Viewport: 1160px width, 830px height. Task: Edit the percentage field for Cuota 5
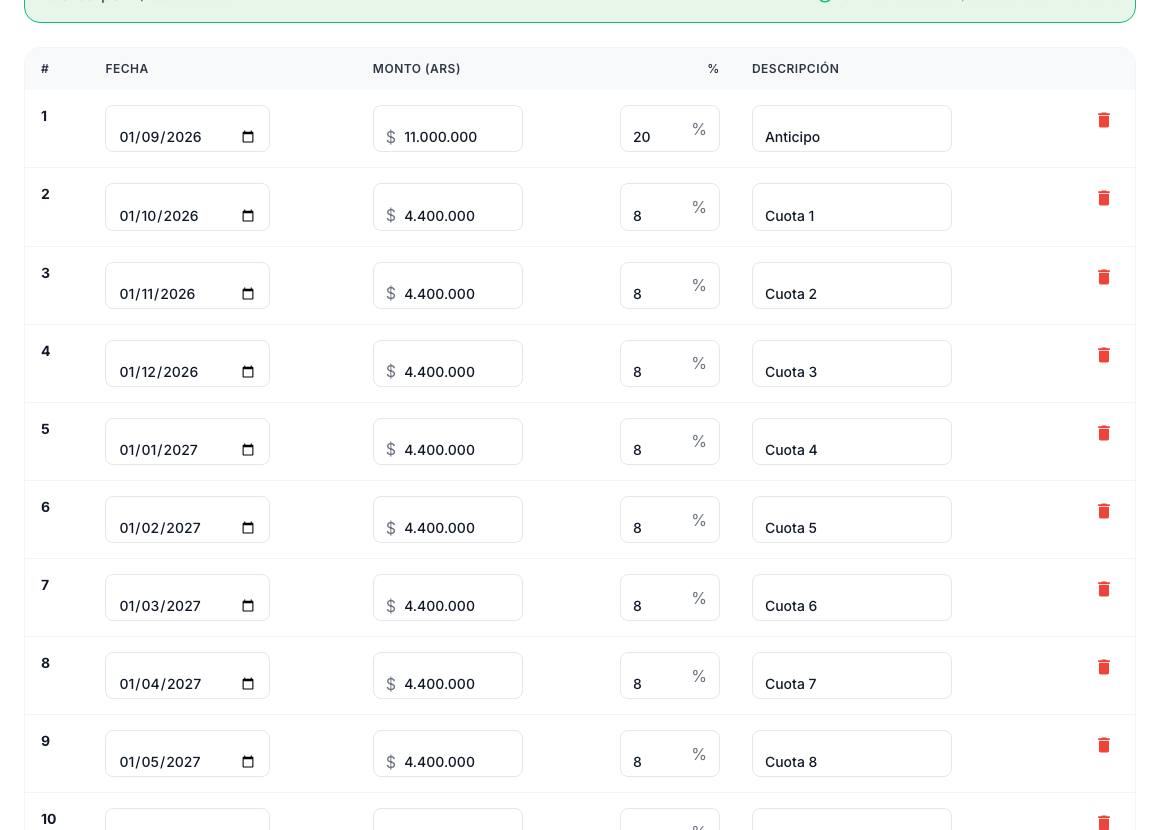click(670, 519)
